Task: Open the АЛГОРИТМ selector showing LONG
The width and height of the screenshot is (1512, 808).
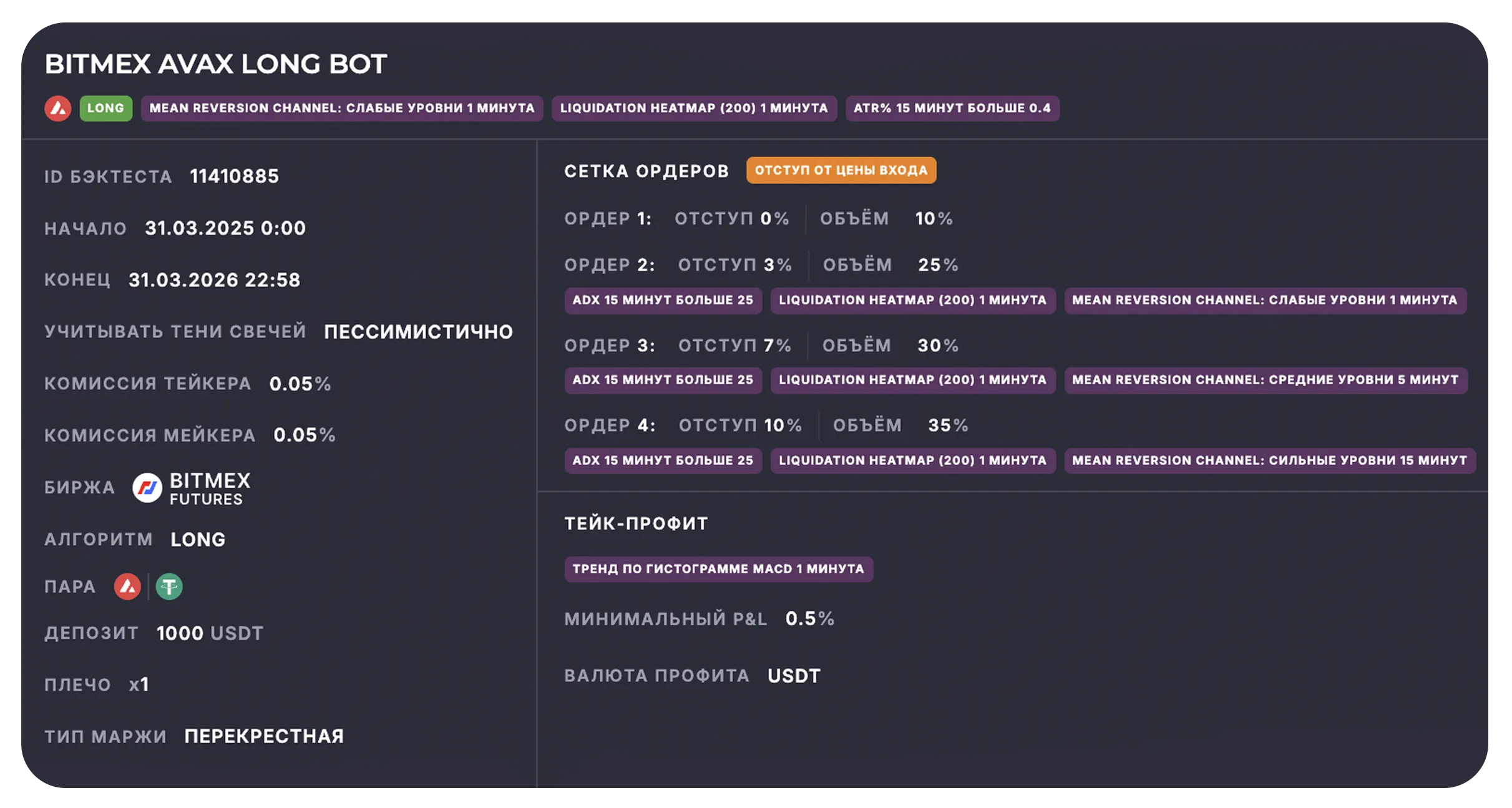Action: coord(198,538)
